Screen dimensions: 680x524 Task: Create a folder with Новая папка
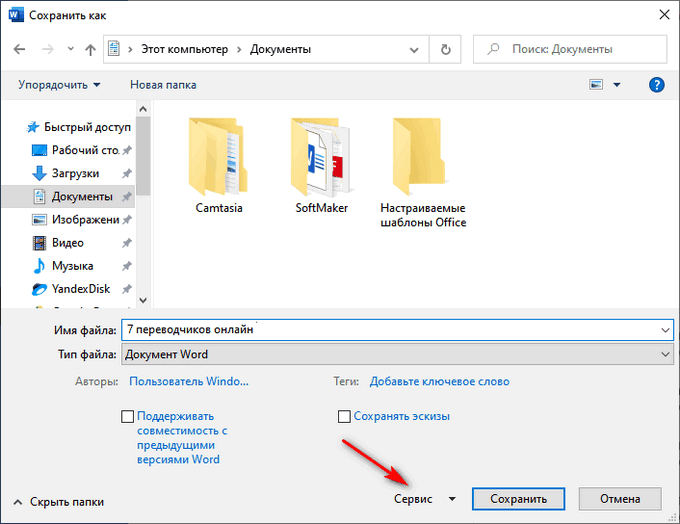(x=163, y=85)
